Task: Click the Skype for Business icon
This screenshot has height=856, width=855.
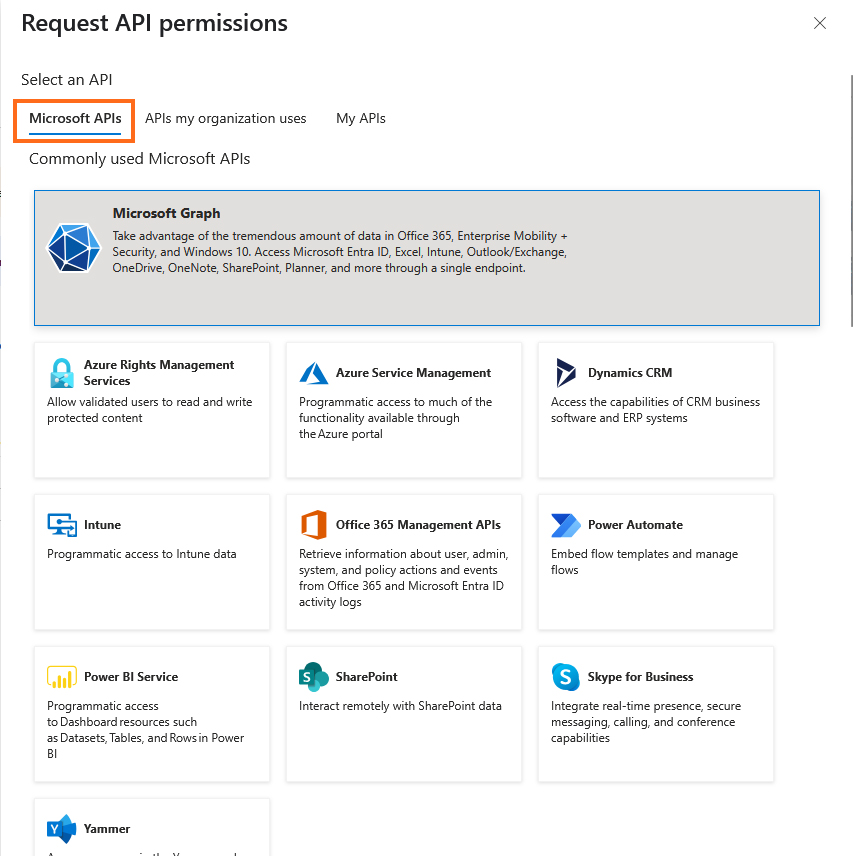Action: point(566,677)
